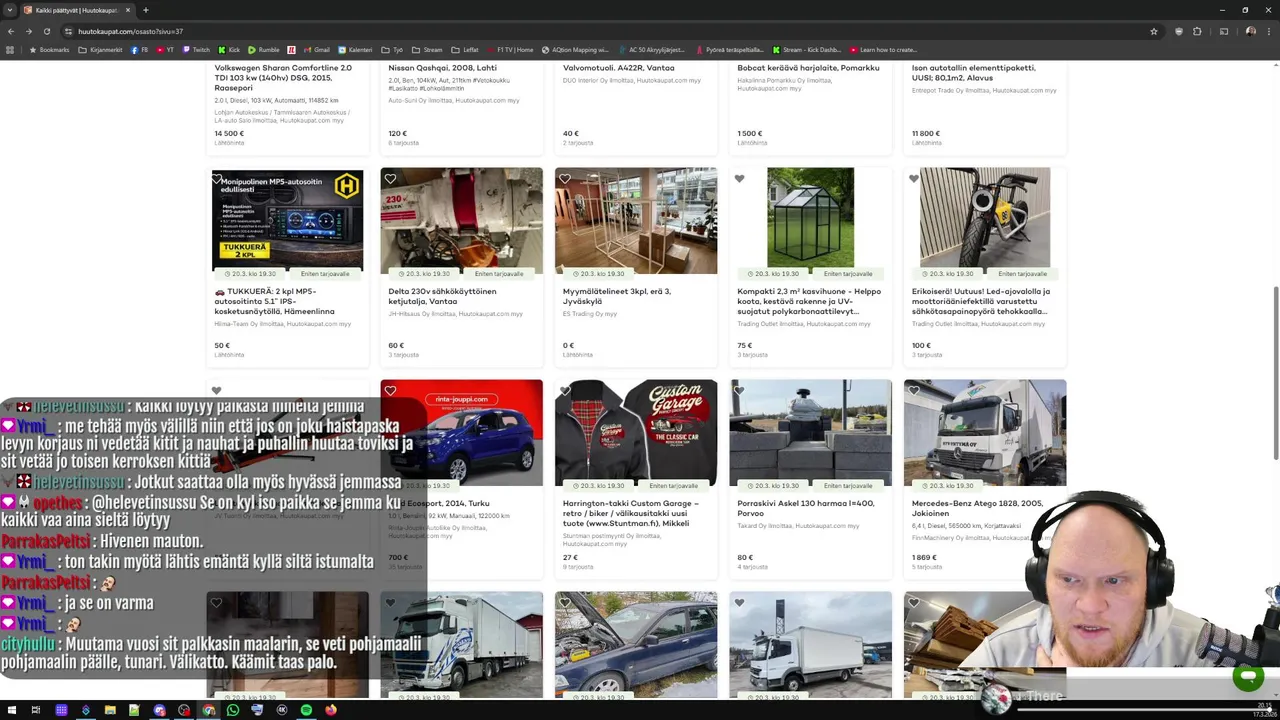
Task: Open the Kick bookmark
Action: coord(230,49)
